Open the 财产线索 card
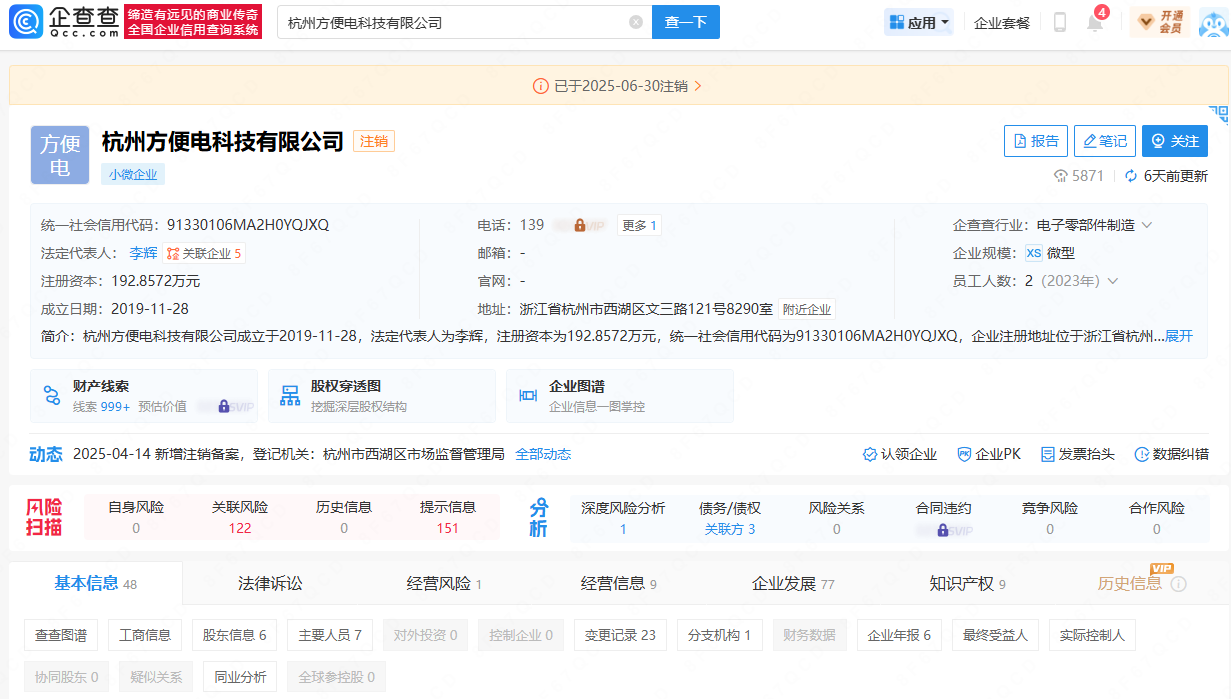This screenshot has height=699, width=1231. [x=144, y=396]
